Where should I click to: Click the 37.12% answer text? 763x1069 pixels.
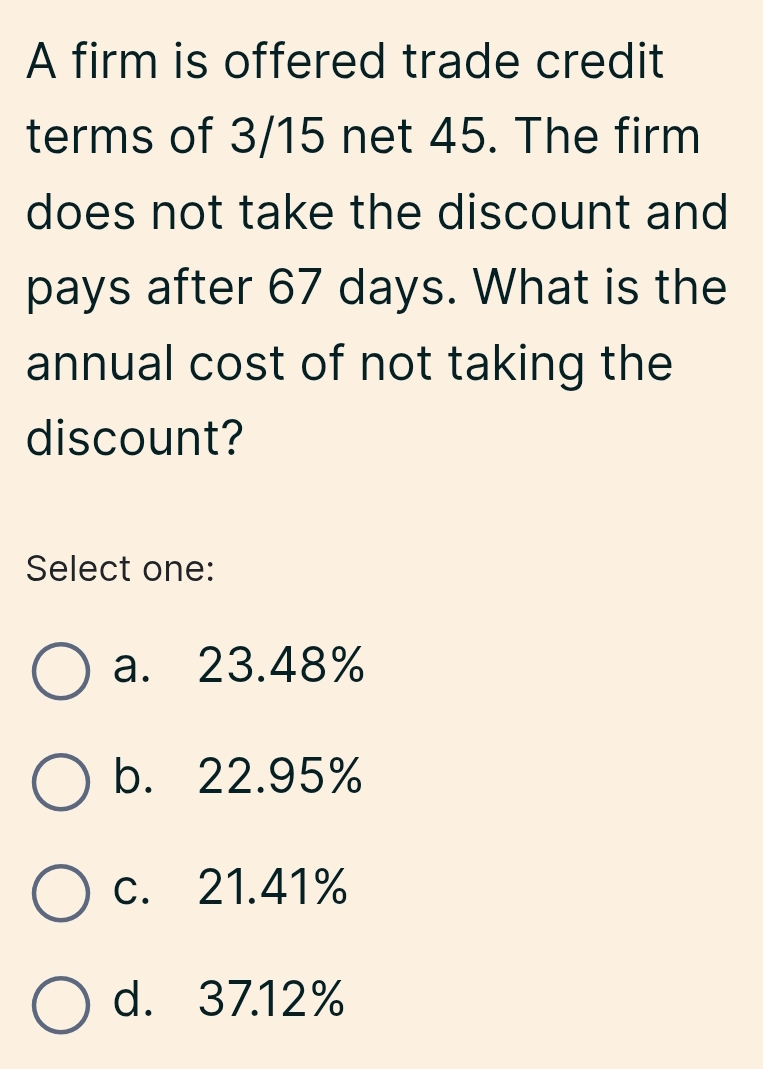pyautogui.click(x=273, y=999)
